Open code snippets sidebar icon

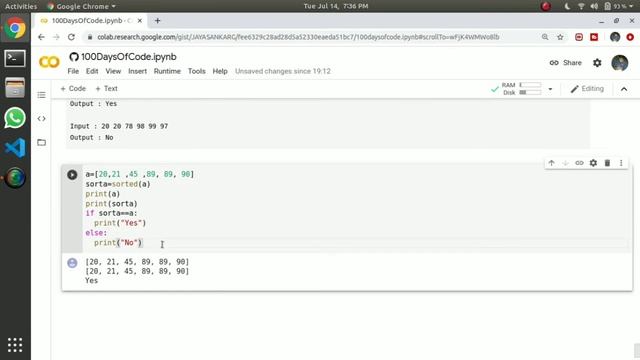(x=41, y=119)
